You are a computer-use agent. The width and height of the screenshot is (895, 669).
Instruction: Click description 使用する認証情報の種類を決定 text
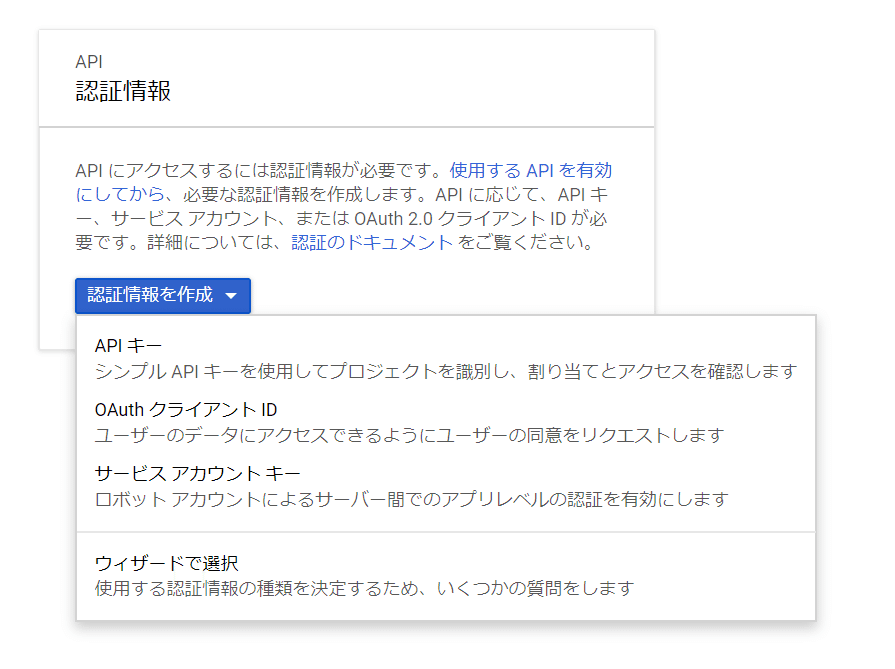[x=365, y=588]
